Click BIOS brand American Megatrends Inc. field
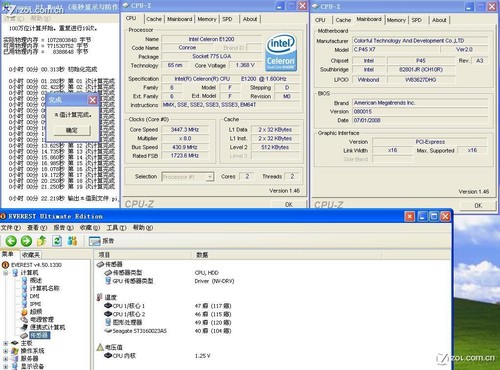Image resolution: width=500 pixels, height=370 pixels. (420, 103)
